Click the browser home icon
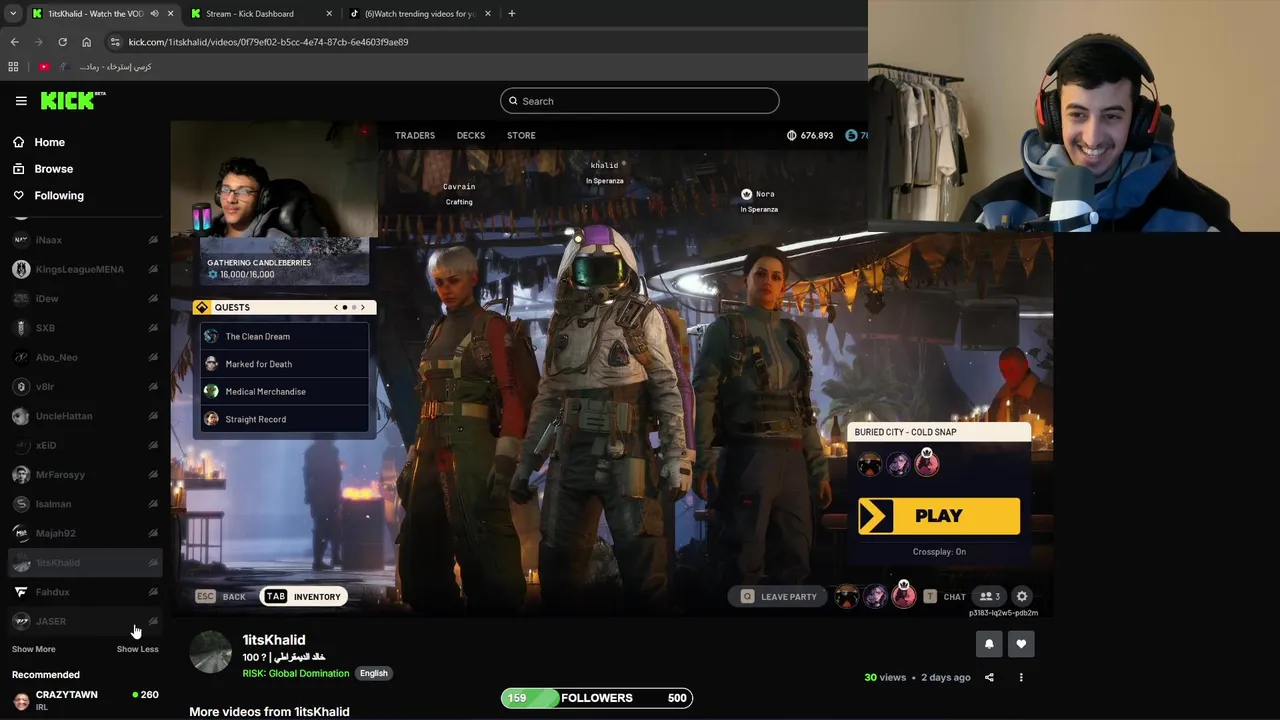This screenshot has width=1280, height=720. tap(86, 42)
